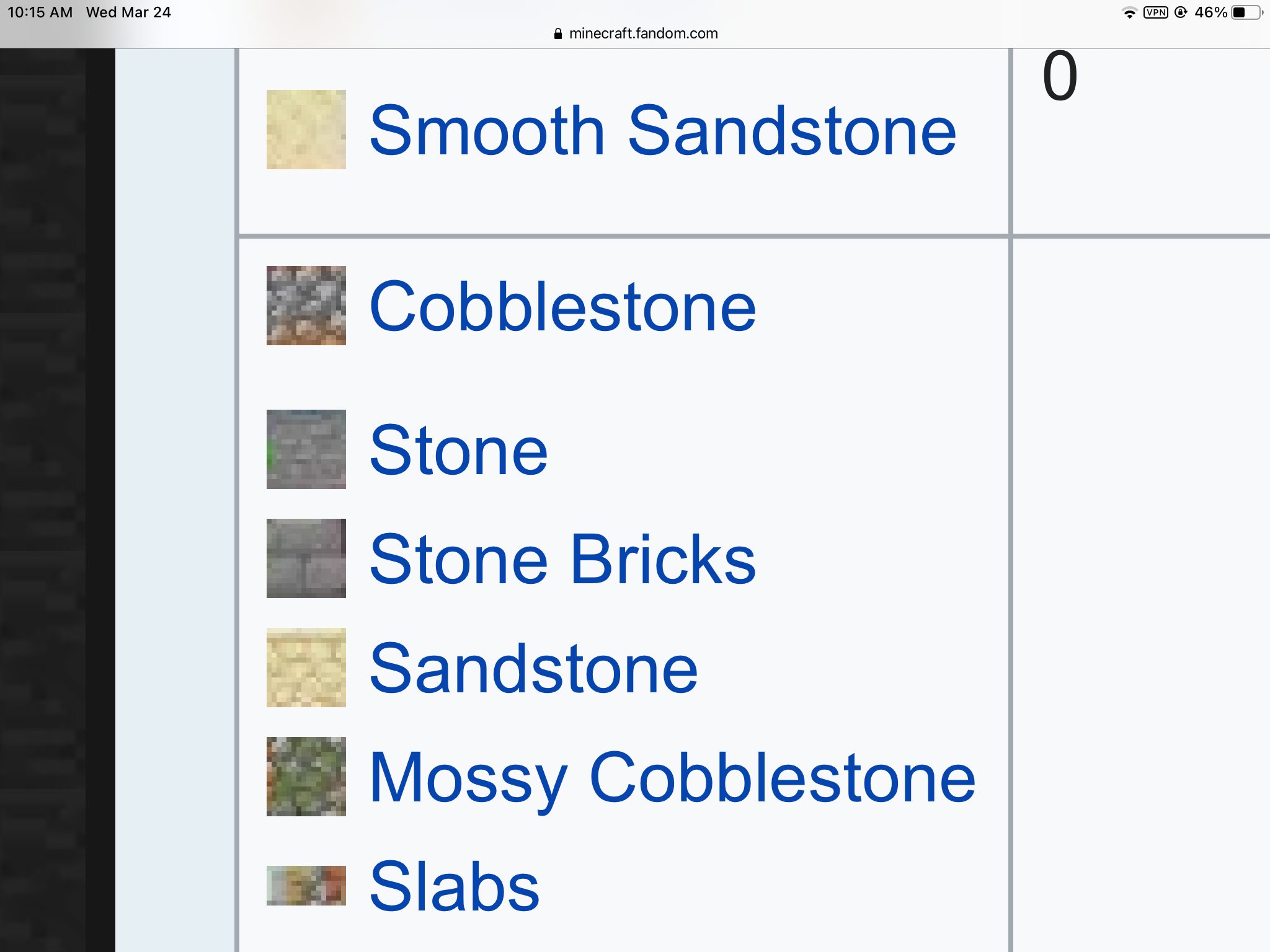
Task: Follow the Sandstone text link
Action: (x=533, y=669)
